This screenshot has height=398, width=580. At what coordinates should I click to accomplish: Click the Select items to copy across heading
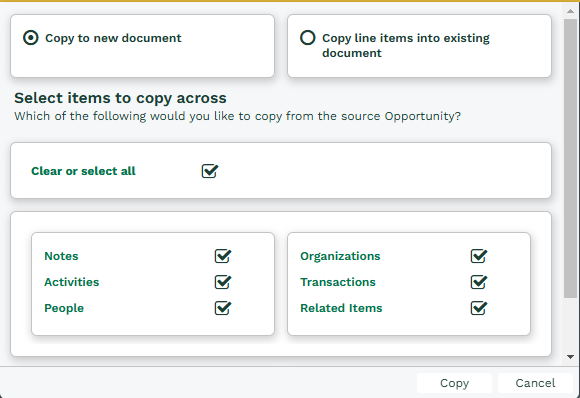click(120, 98)
